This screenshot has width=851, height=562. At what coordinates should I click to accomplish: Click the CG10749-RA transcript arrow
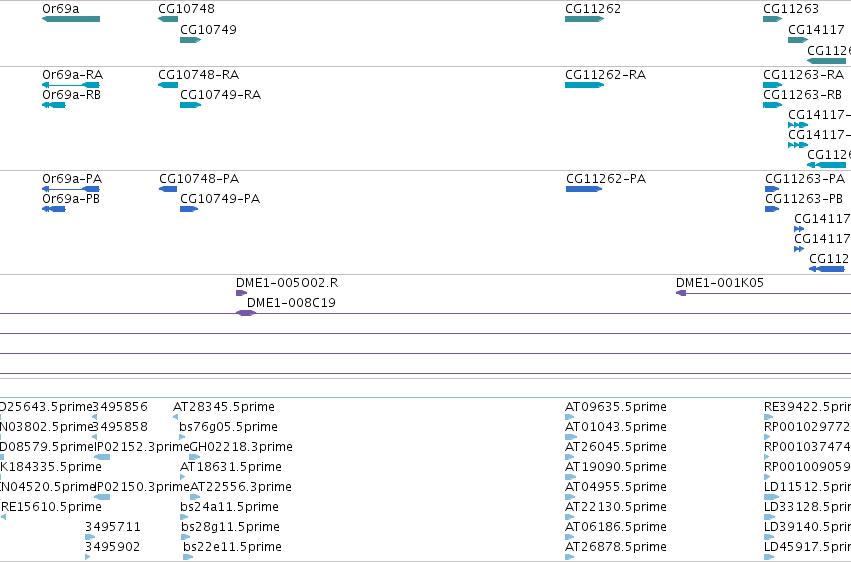coord(190,105)
